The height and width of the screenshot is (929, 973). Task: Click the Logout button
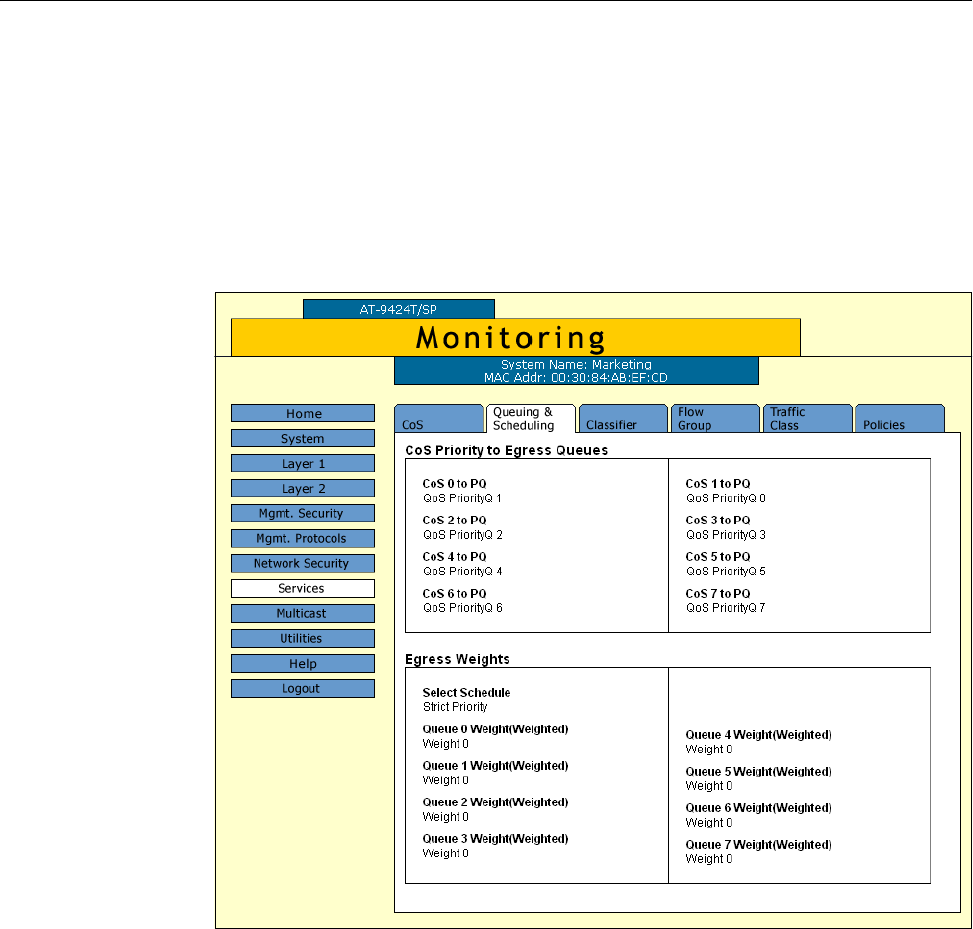click(x=303, y=688)
